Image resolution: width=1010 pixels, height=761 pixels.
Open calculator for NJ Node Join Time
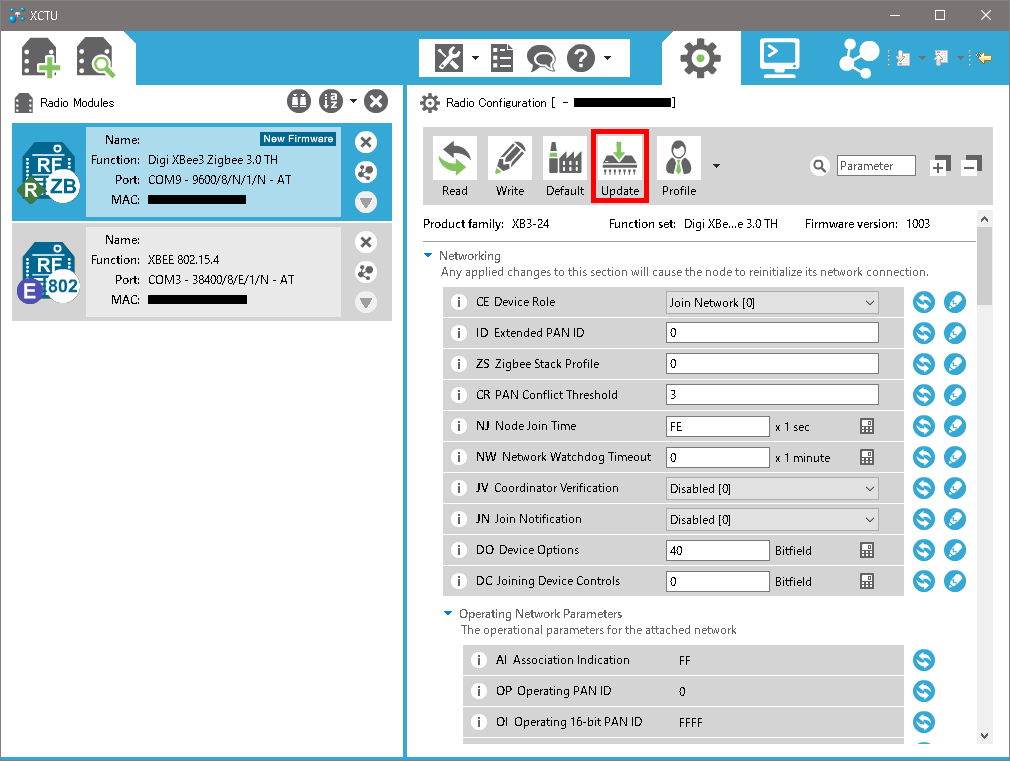point(867,426)
